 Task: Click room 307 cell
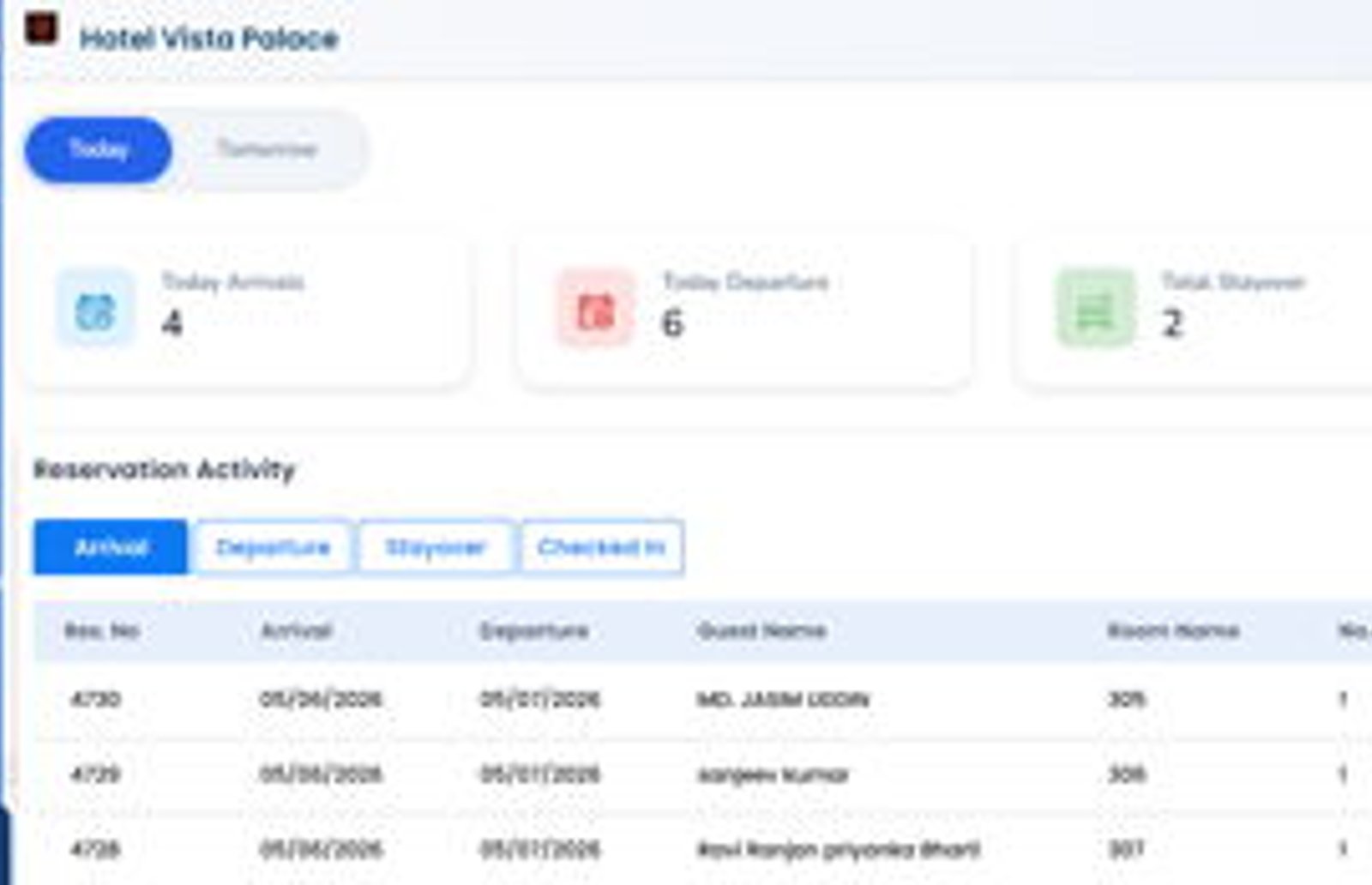[x=1126, y=849]
